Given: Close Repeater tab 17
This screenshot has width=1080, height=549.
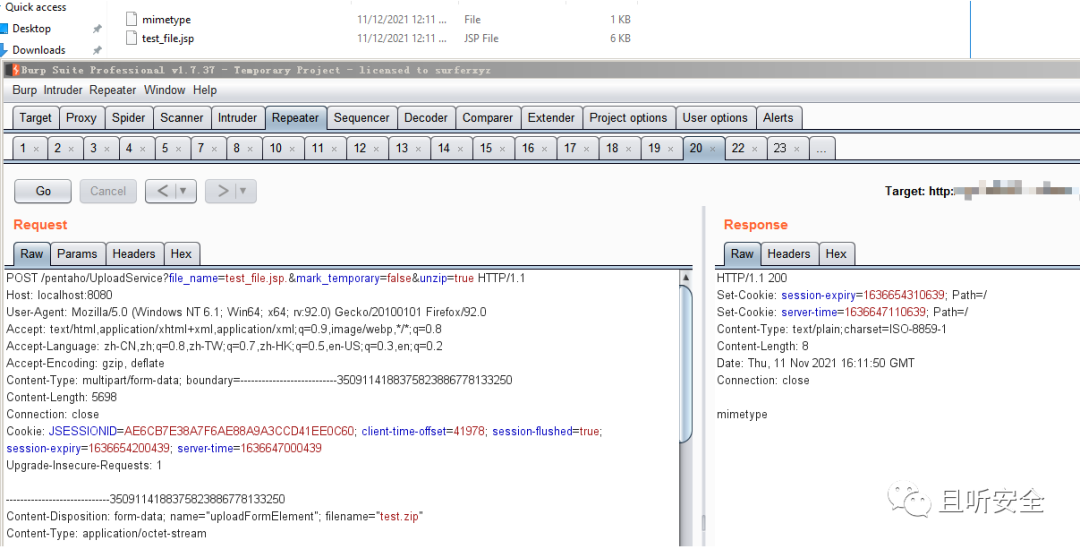Looking at the screenshot, I should pos(586,149).
